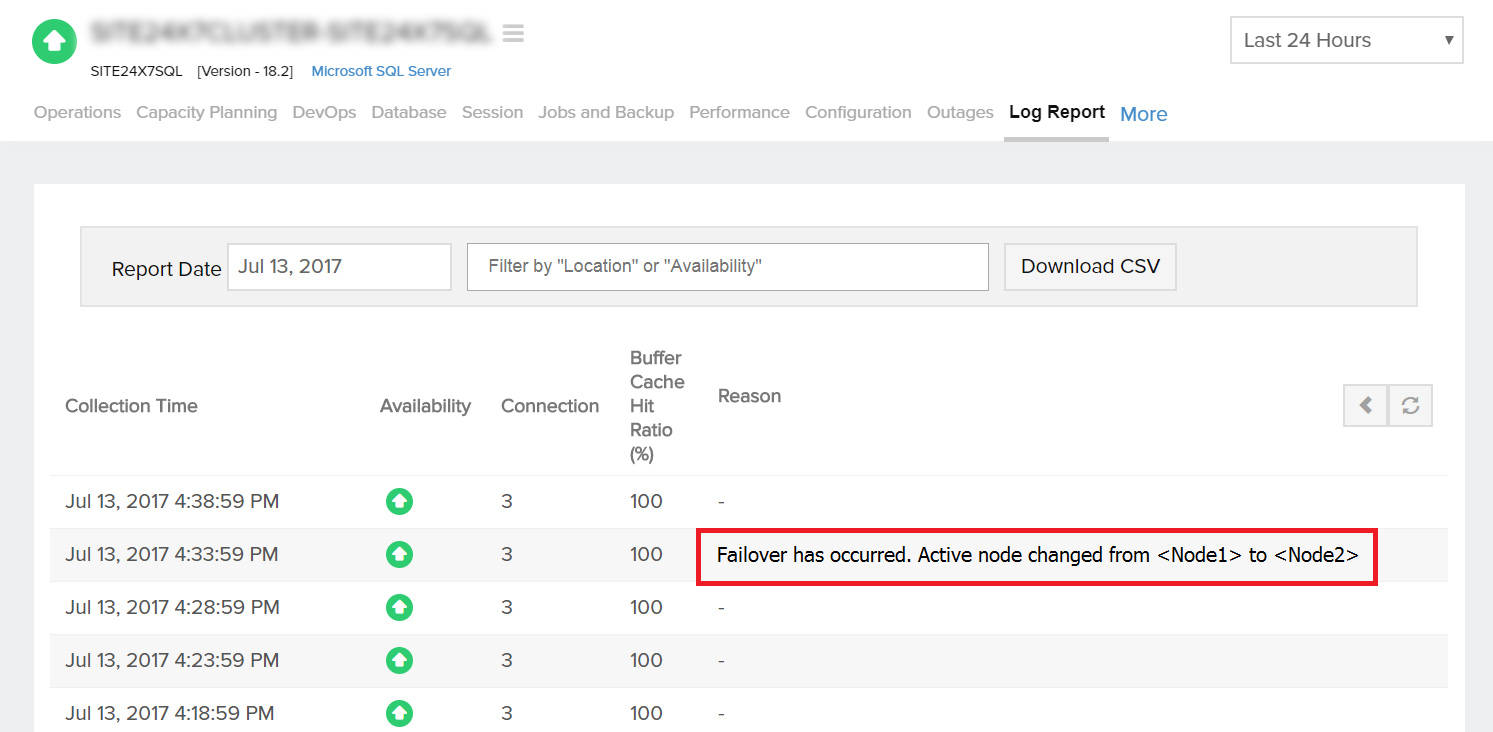Open the Report Date picker
Viewport: 1493px width, 732px height.
point(338,266)
